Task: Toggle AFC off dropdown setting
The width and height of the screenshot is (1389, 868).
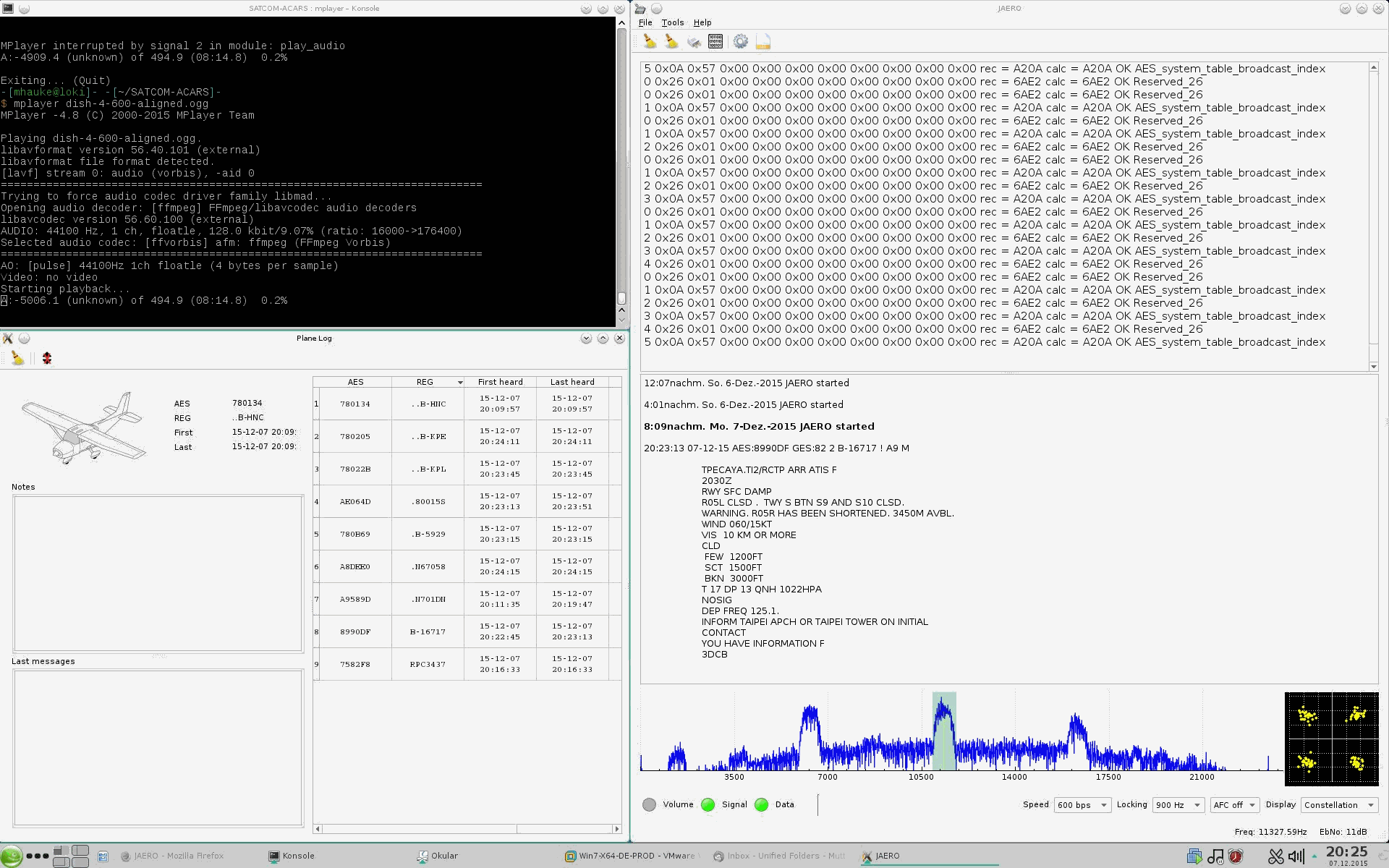Action: 1233,804
